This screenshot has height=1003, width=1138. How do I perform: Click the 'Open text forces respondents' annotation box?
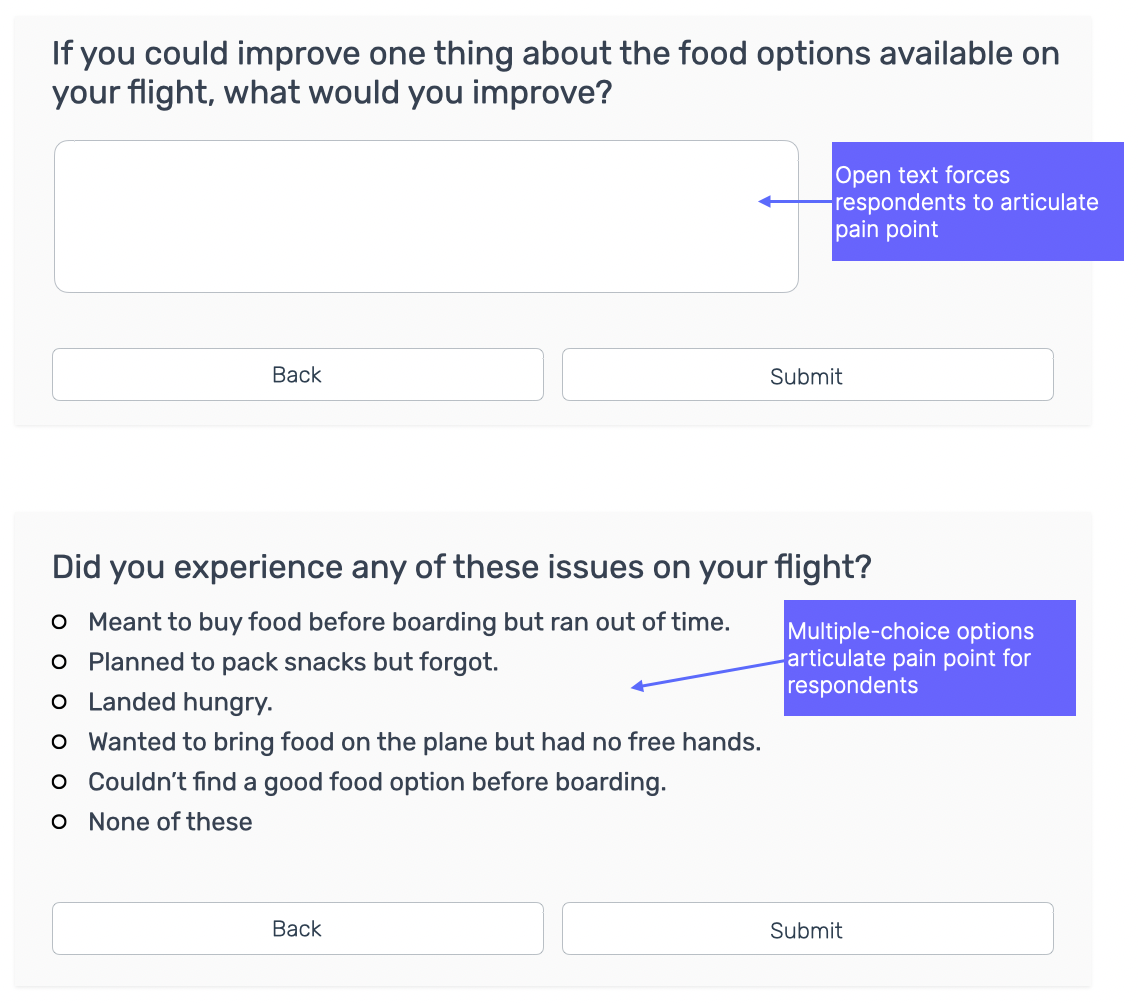(977, 202)
